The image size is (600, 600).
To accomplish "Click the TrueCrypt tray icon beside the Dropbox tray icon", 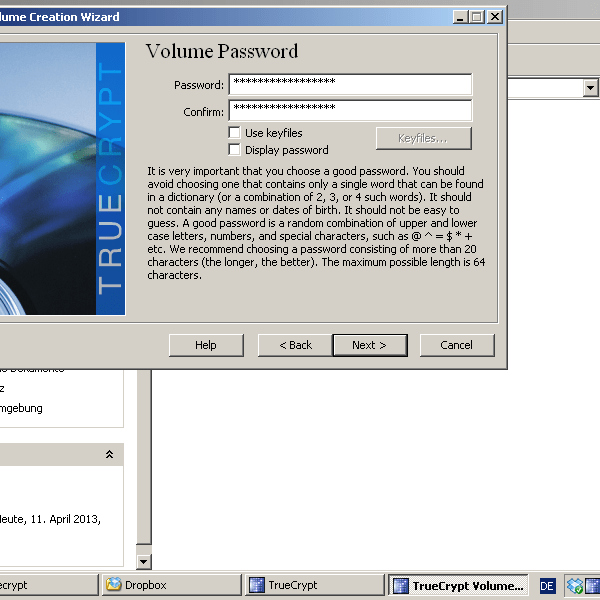I will click(593, 586).
